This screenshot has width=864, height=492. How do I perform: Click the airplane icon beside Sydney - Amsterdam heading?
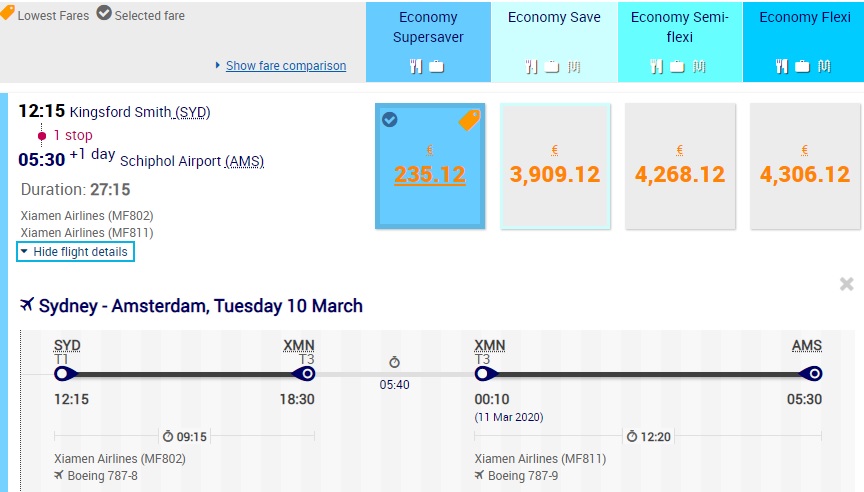click(27, 304)
